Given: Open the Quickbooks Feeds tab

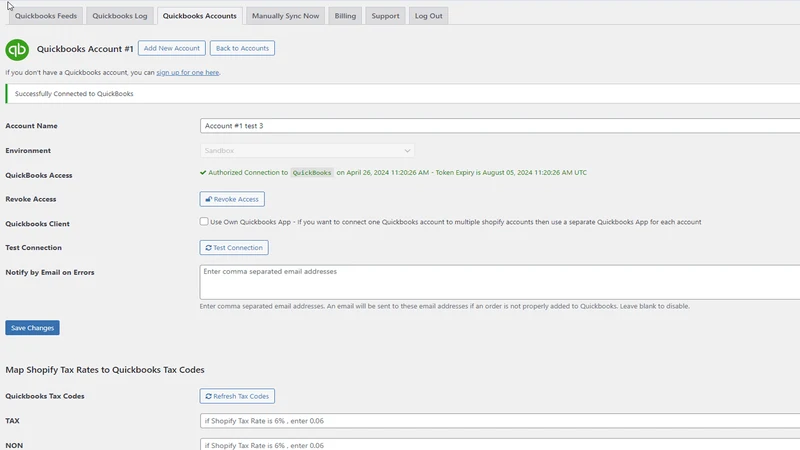Looking at the screenshot, I should tap(46, 16).
